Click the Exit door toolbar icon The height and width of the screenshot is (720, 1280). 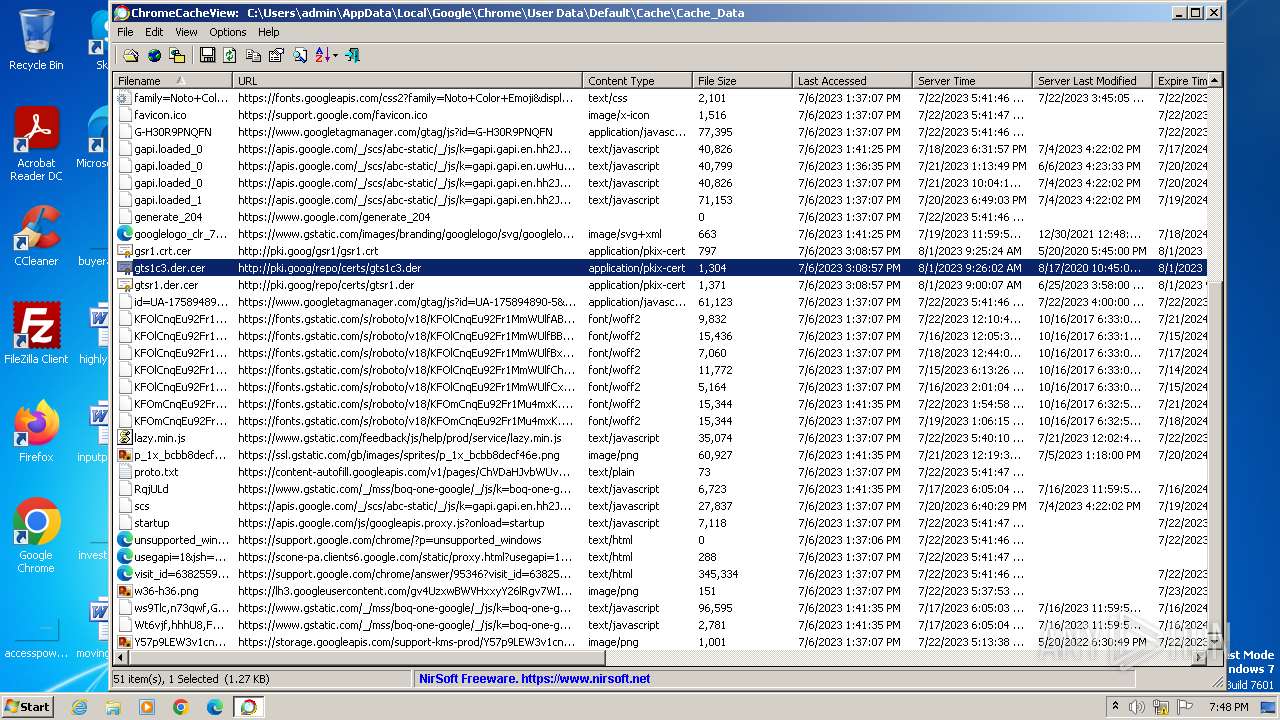(352, 56)
